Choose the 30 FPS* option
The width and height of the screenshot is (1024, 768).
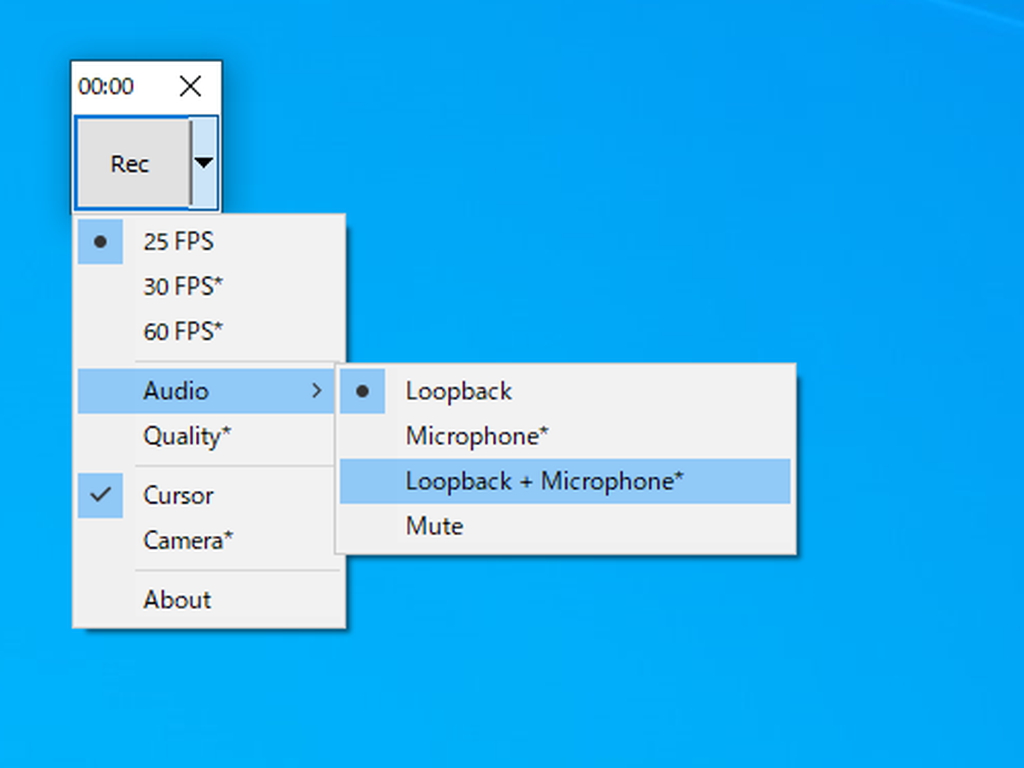(x=209, y=287)
